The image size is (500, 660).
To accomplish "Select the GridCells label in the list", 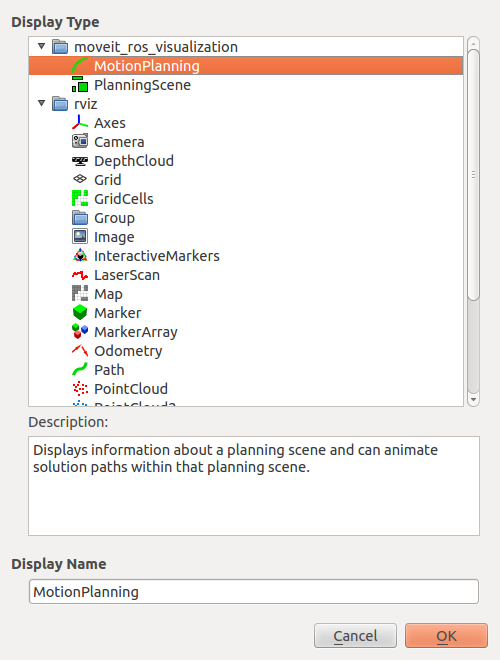I will point(124,199).
